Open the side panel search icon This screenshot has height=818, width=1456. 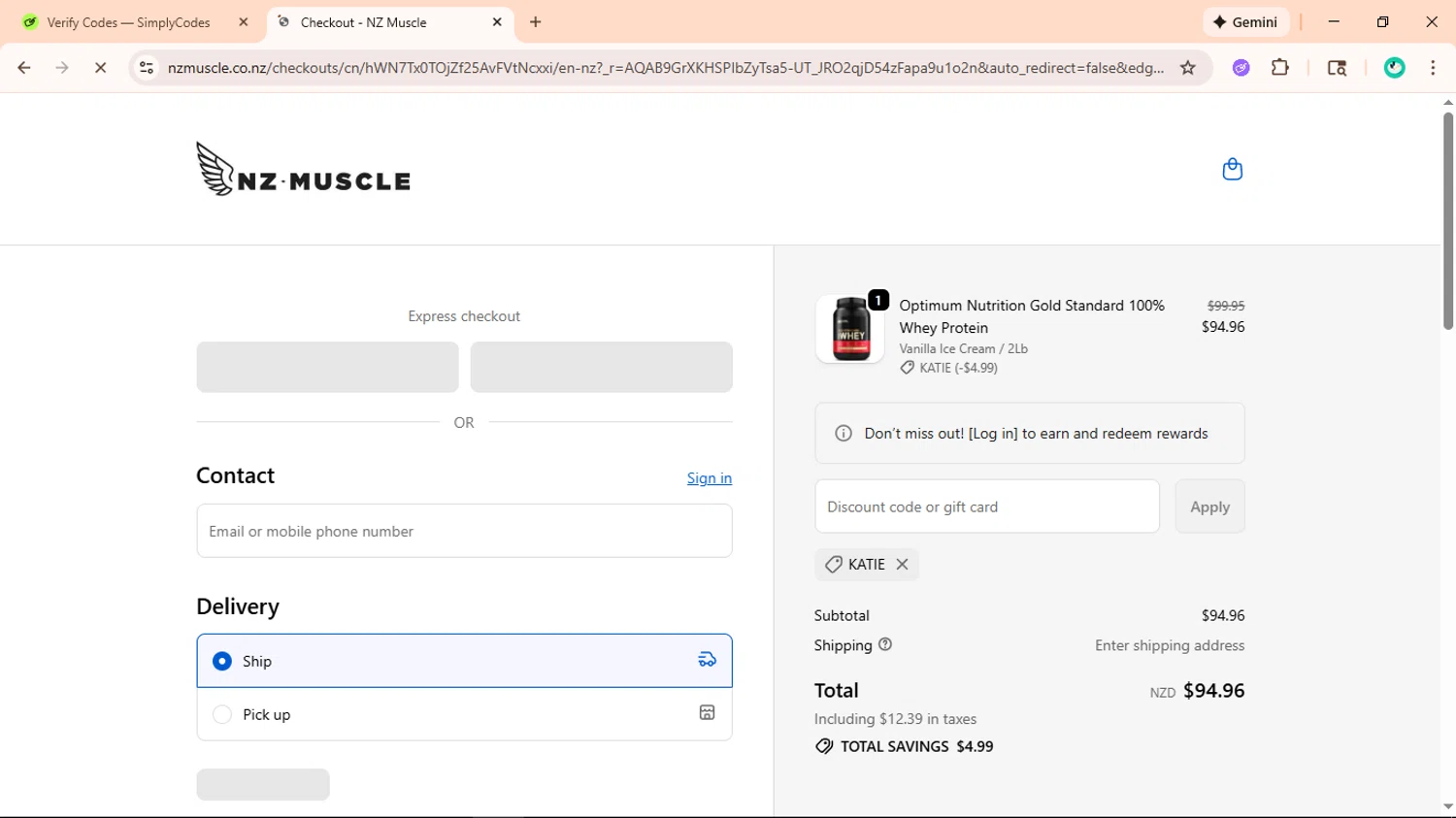coord(1337,67)
